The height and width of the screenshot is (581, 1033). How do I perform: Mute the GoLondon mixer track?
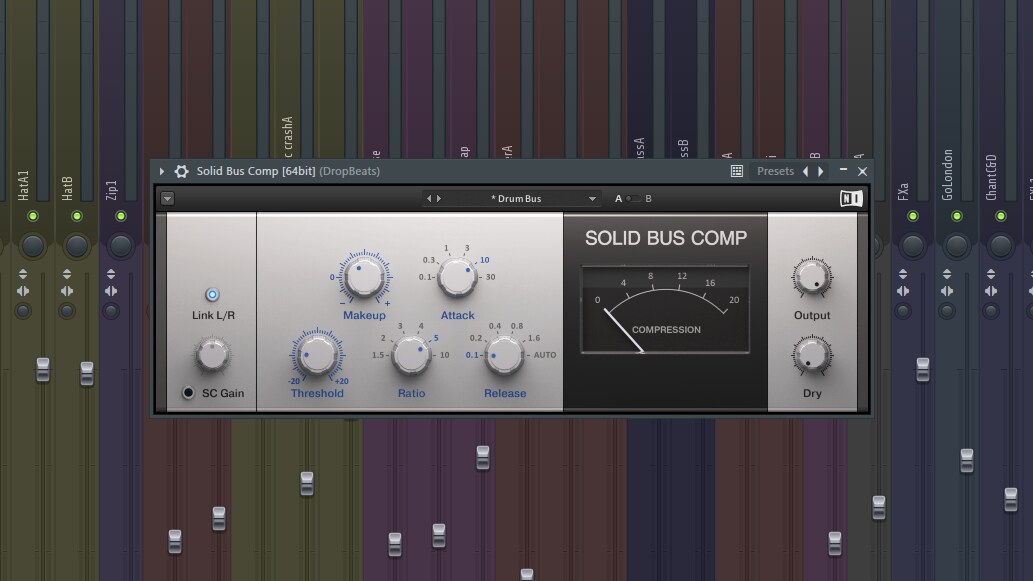coord(957,216)
